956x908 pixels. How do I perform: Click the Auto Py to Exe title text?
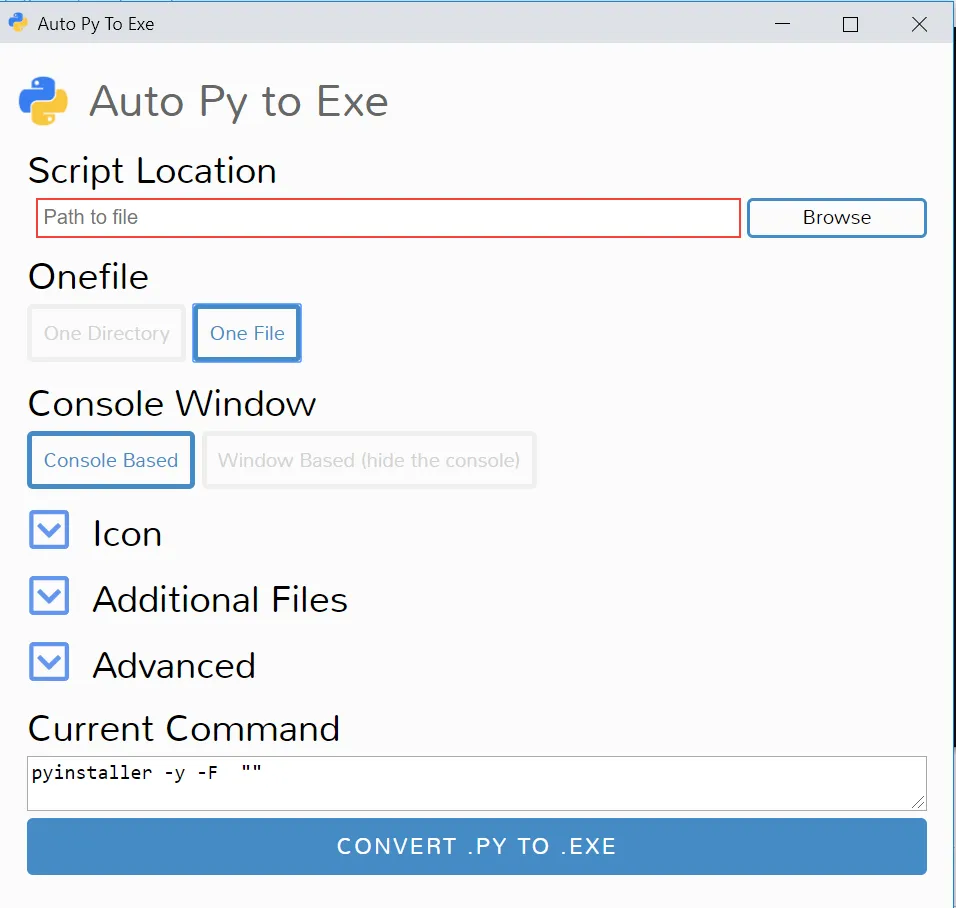click(x=239, y=102)
